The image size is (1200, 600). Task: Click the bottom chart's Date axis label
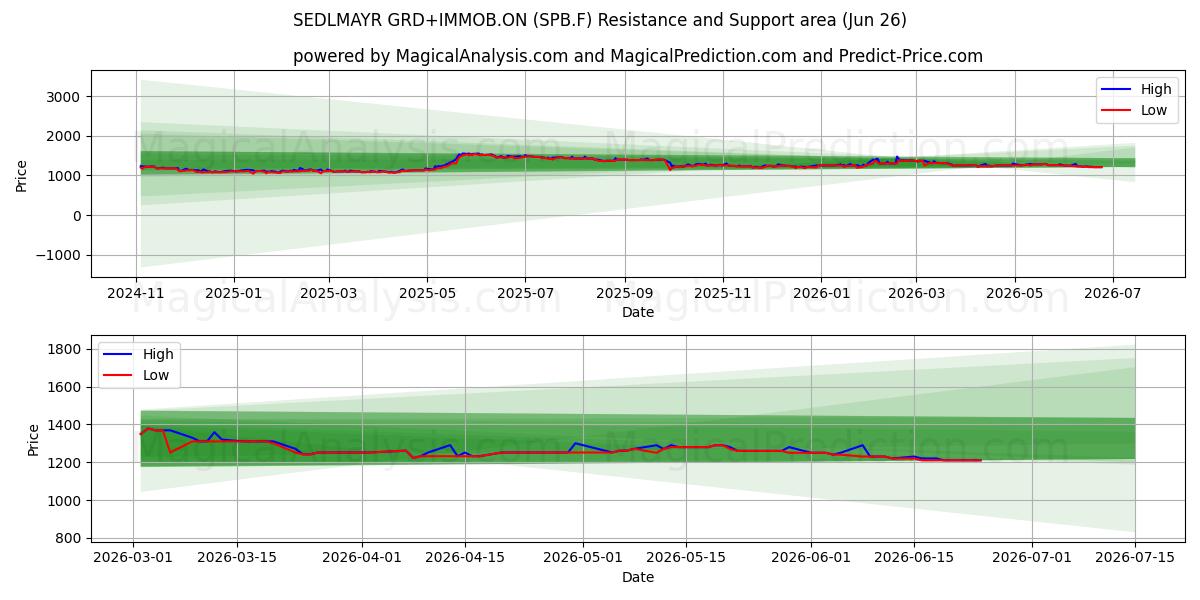coord(638,577)
